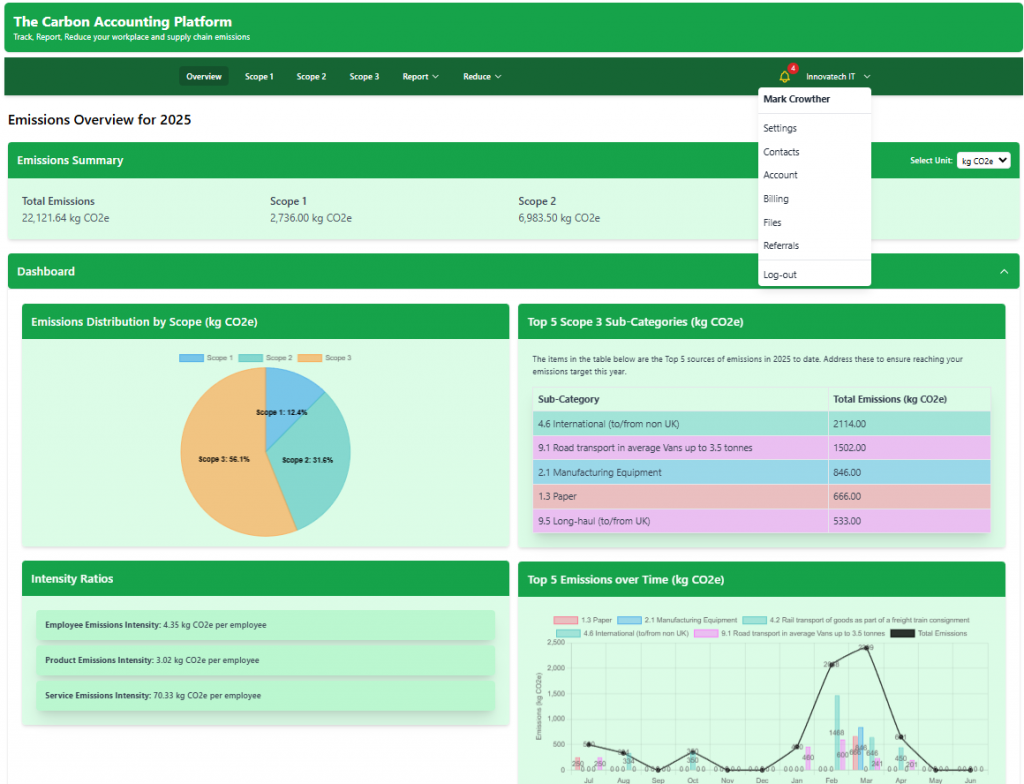Open Billing from the user menu
The height and width of the screenshot is (784, 1024).
[x=775, y=198]
